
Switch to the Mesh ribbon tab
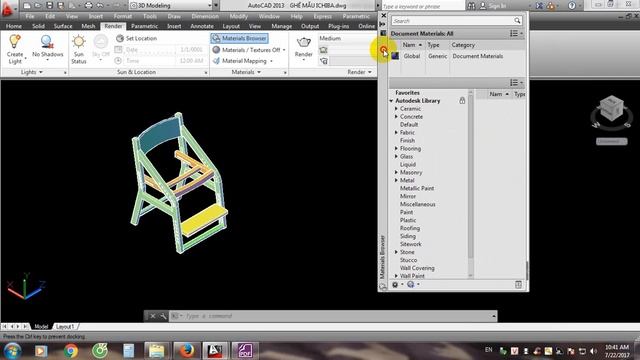pyautogui.click(x=88, y=26)
